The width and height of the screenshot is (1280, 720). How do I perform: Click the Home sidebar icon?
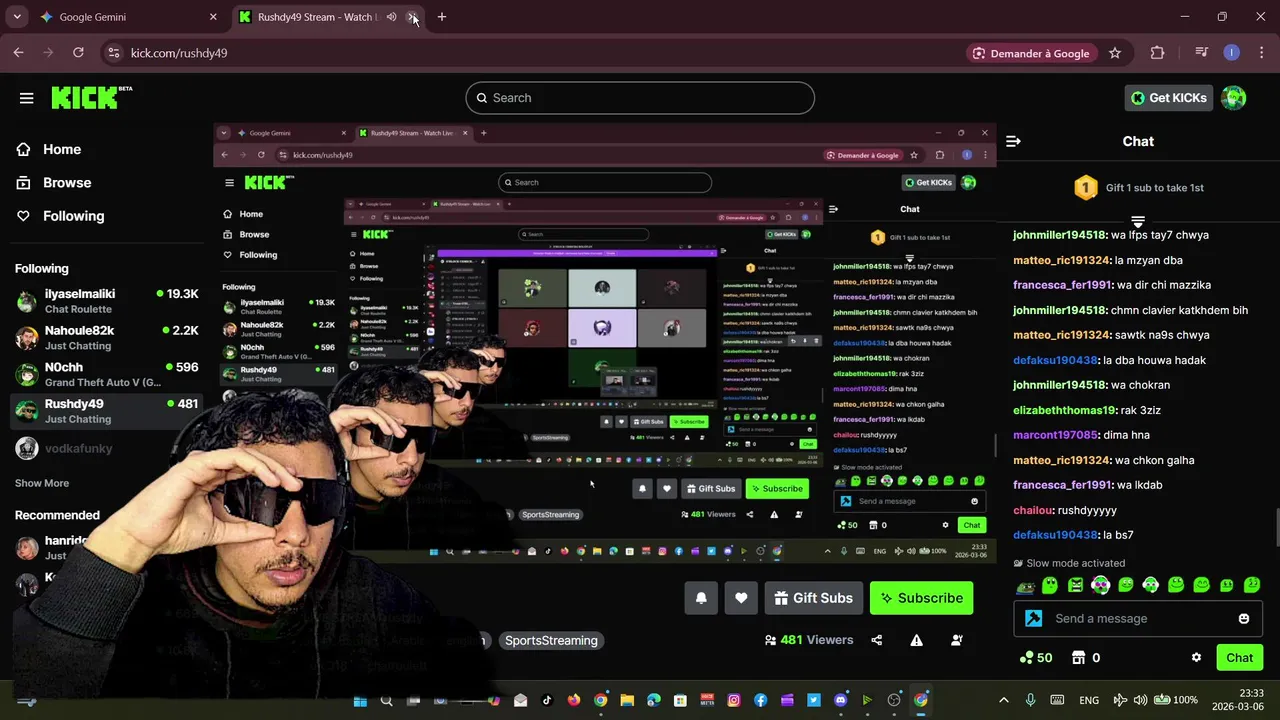tap(23, 149)
